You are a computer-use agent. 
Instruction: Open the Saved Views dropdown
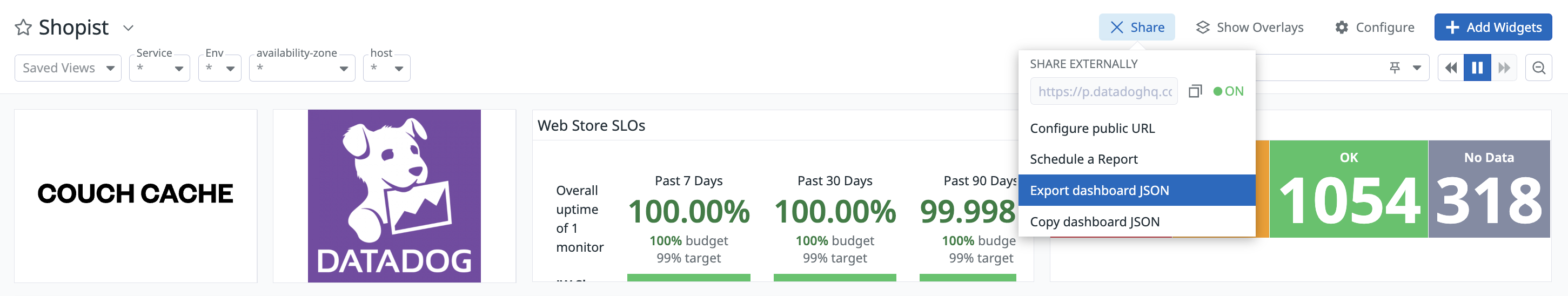coord(68,68)
